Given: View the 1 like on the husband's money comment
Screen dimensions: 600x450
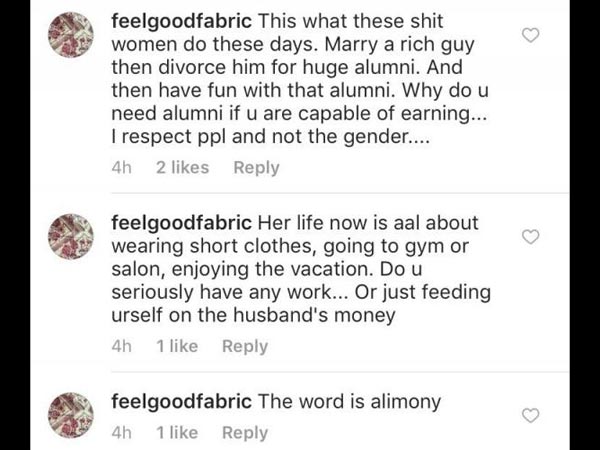Looking at the screenshot, I should pyautogui.click(x=177, y=346).
